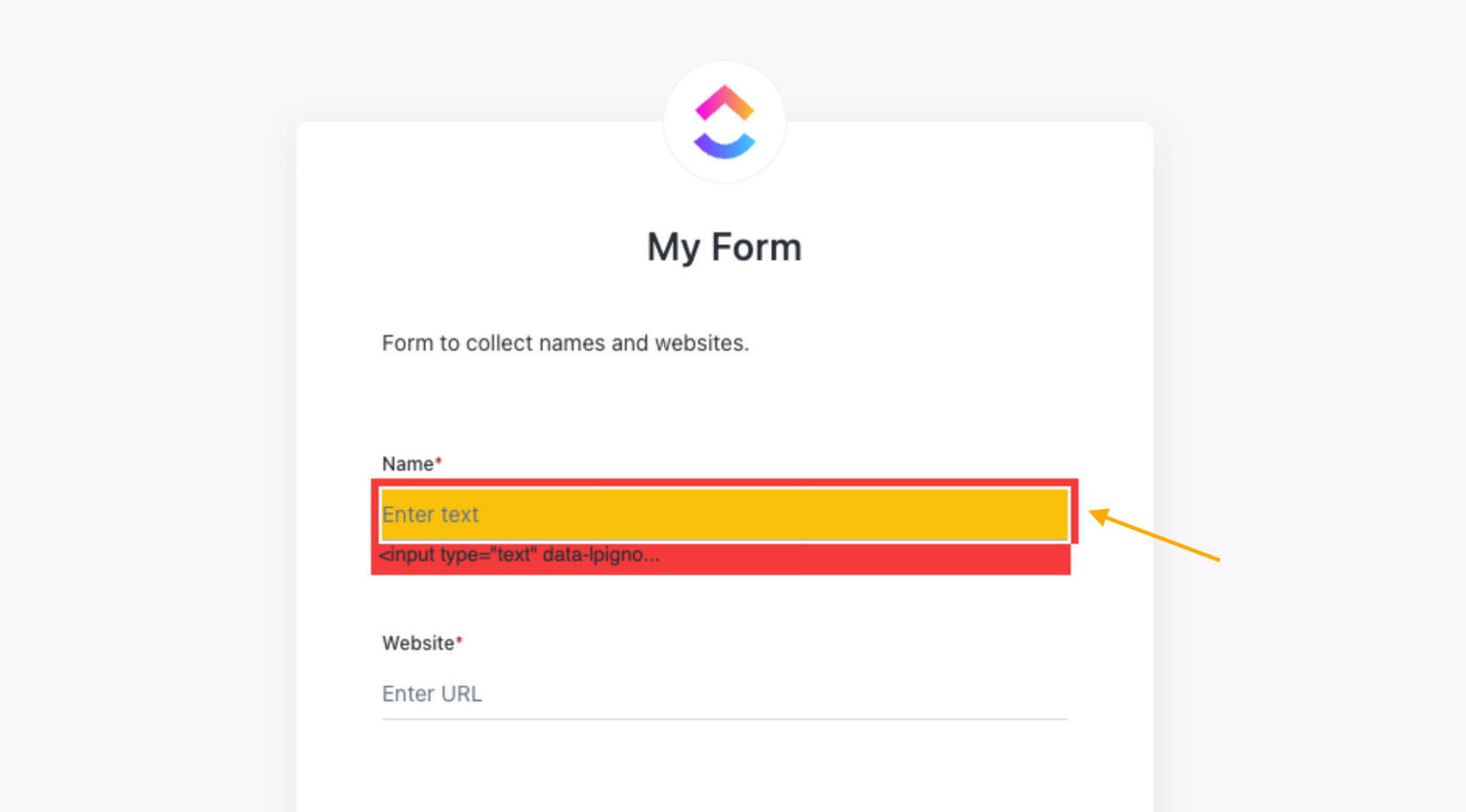Click the Enter text placeholder in the yellow field
Viewport: 1466px width, 812px height.
tap(430, 514)
